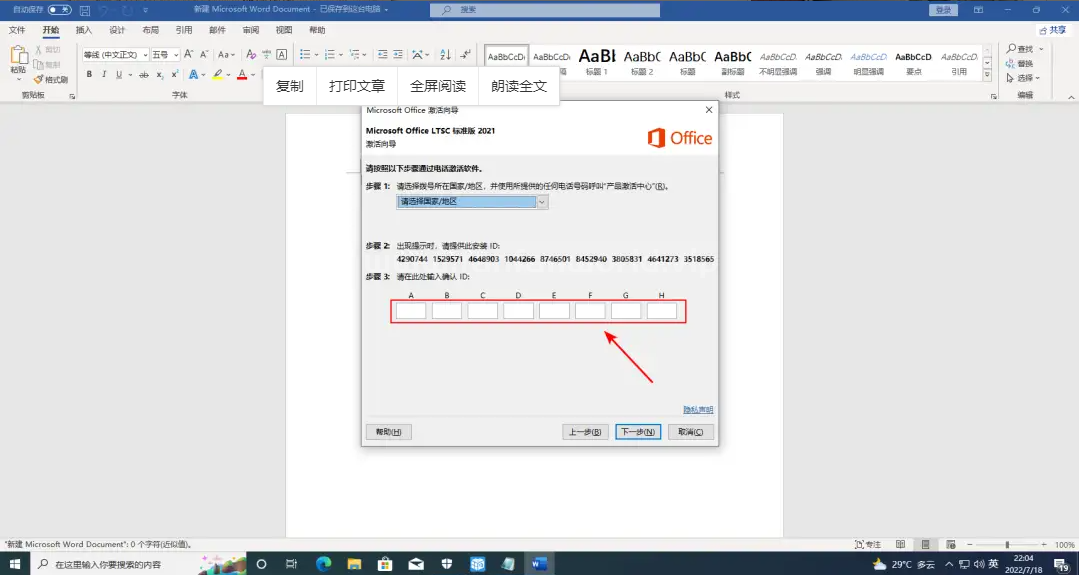
Task: Open Microsoft Edge from the taskbar
Action: click(323, 564)
